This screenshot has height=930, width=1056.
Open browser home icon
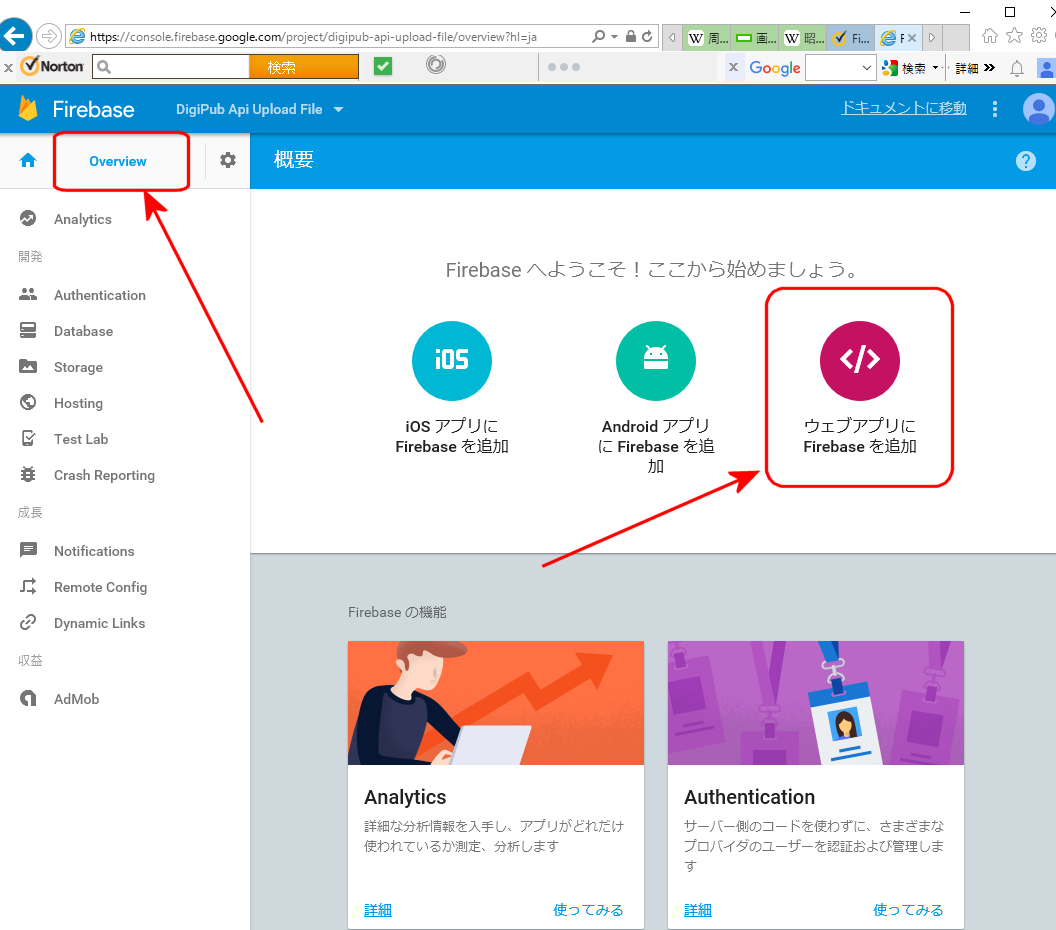point(989,36)
